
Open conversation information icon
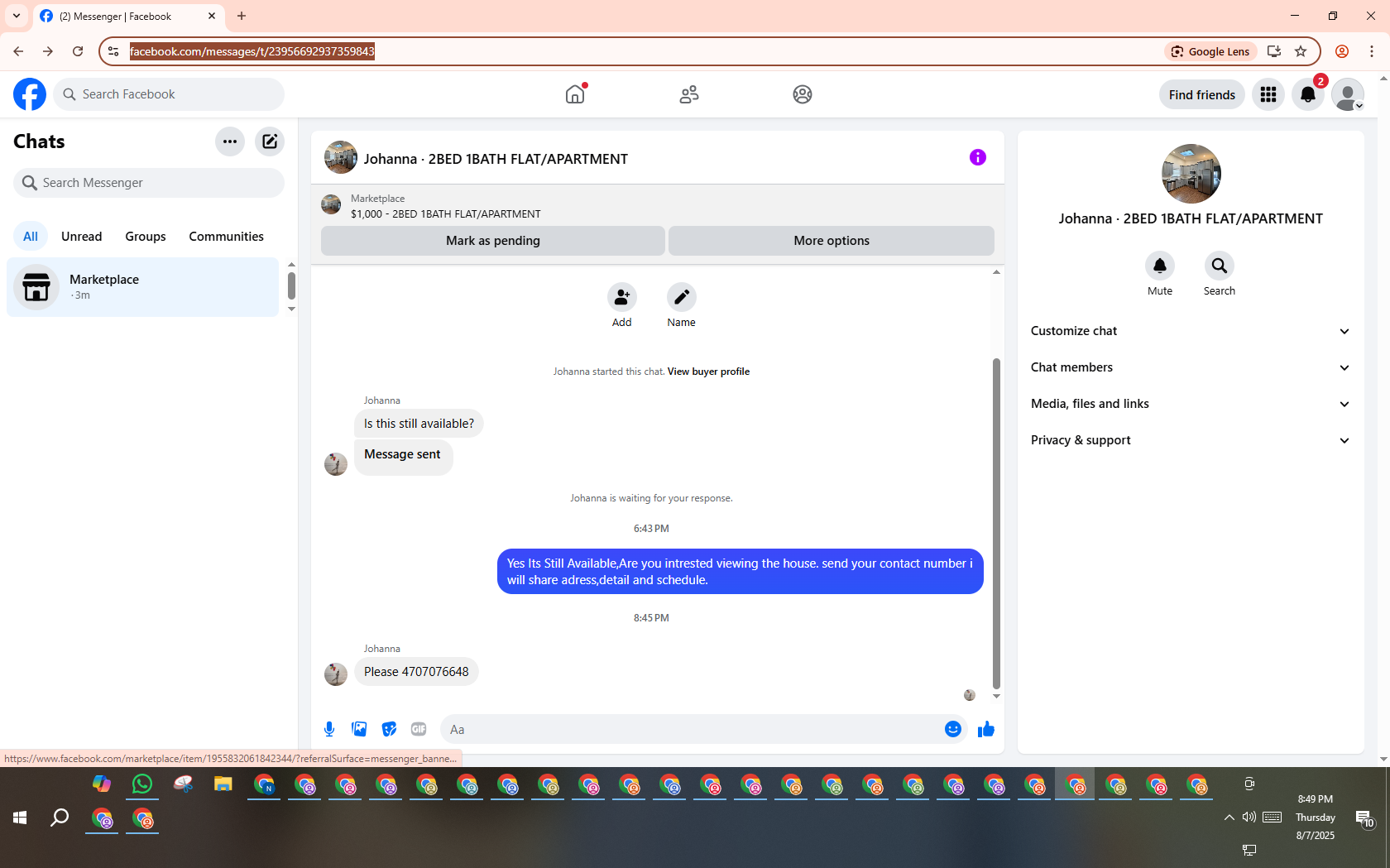pos(978,157)
